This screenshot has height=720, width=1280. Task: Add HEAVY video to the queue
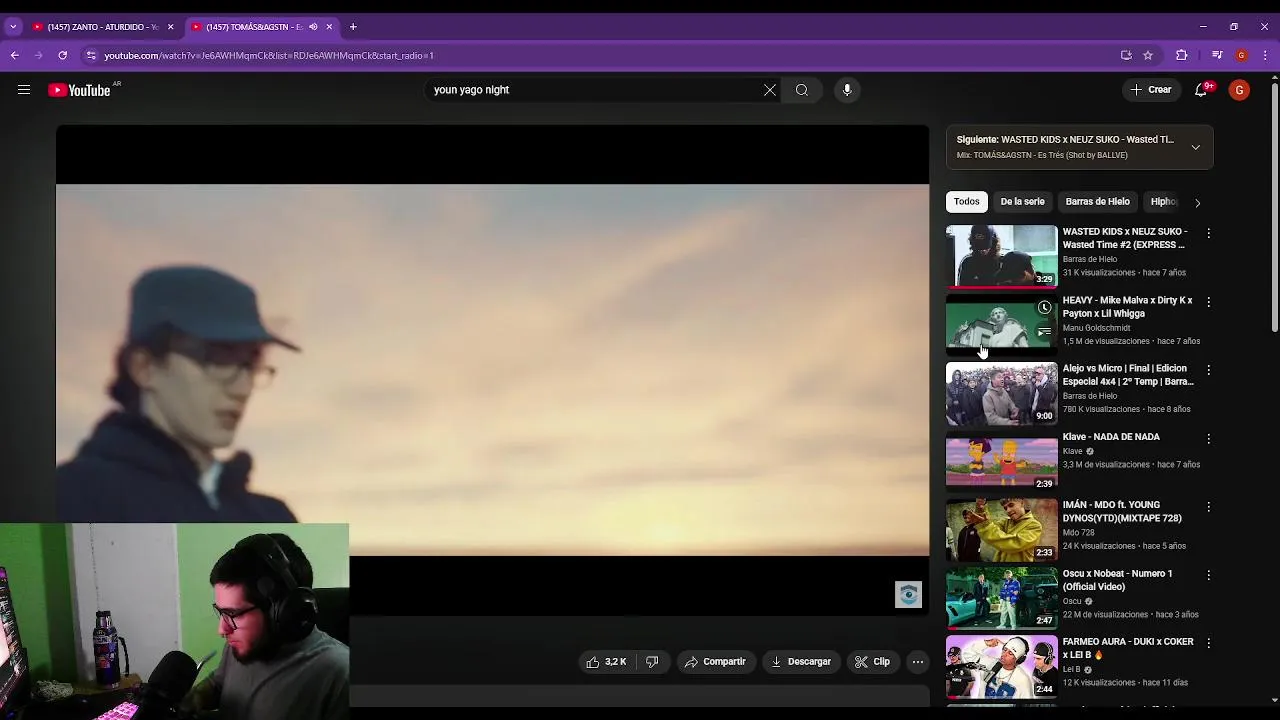coord(1044,332)
